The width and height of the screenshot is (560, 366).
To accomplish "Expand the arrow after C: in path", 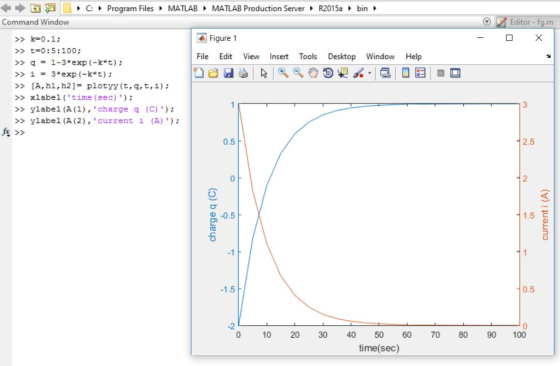I will [100, 8].
